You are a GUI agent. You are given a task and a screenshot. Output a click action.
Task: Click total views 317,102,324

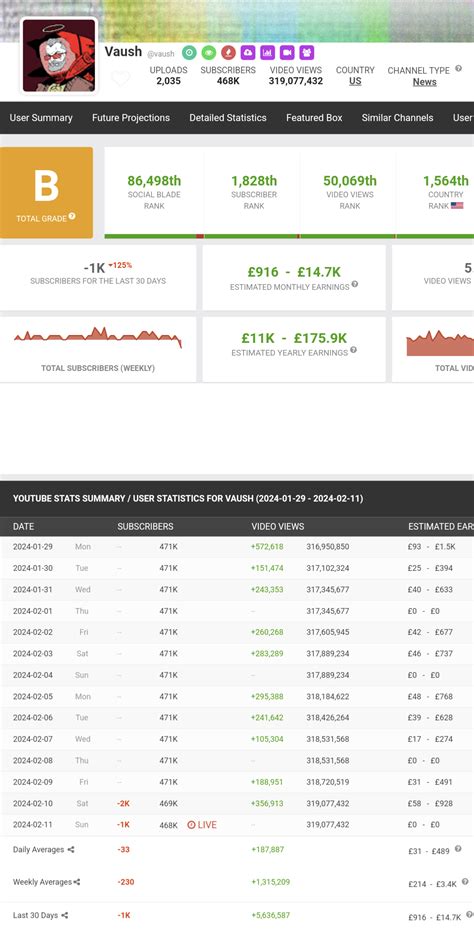click(x=327, y=568)
